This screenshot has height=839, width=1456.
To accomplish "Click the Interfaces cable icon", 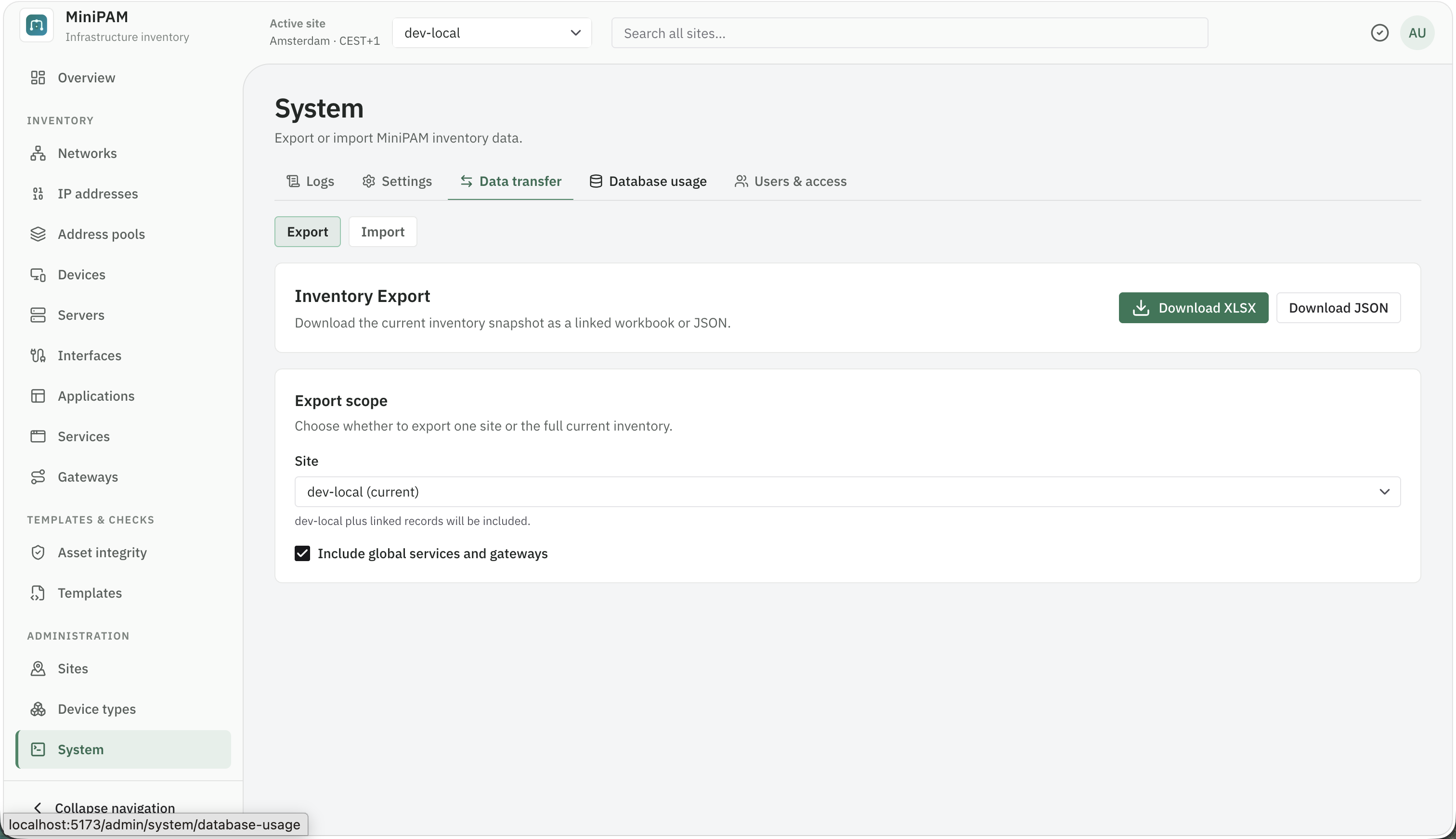I will 38,355.
